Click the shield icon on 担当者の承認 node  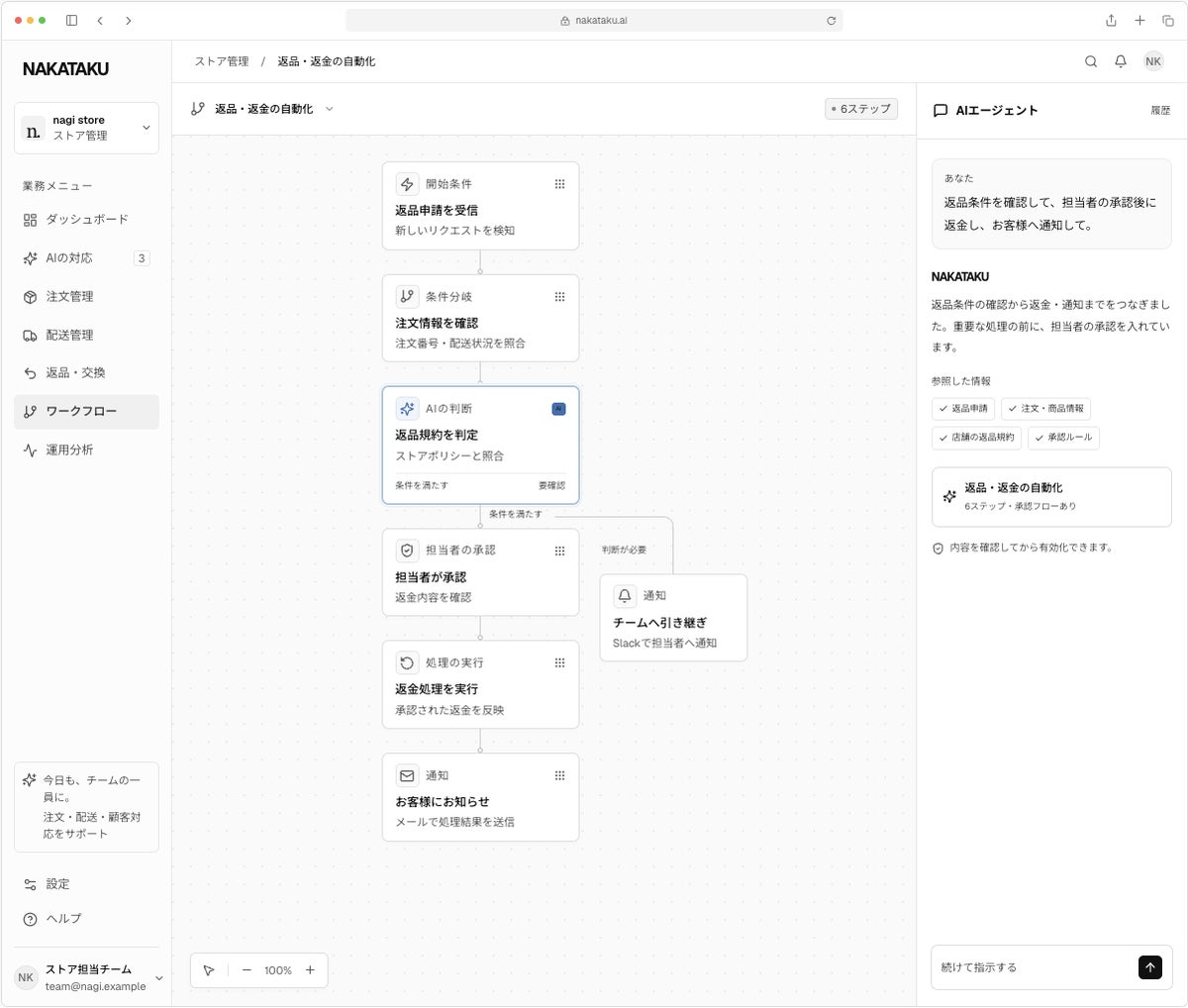pos(407,551)
